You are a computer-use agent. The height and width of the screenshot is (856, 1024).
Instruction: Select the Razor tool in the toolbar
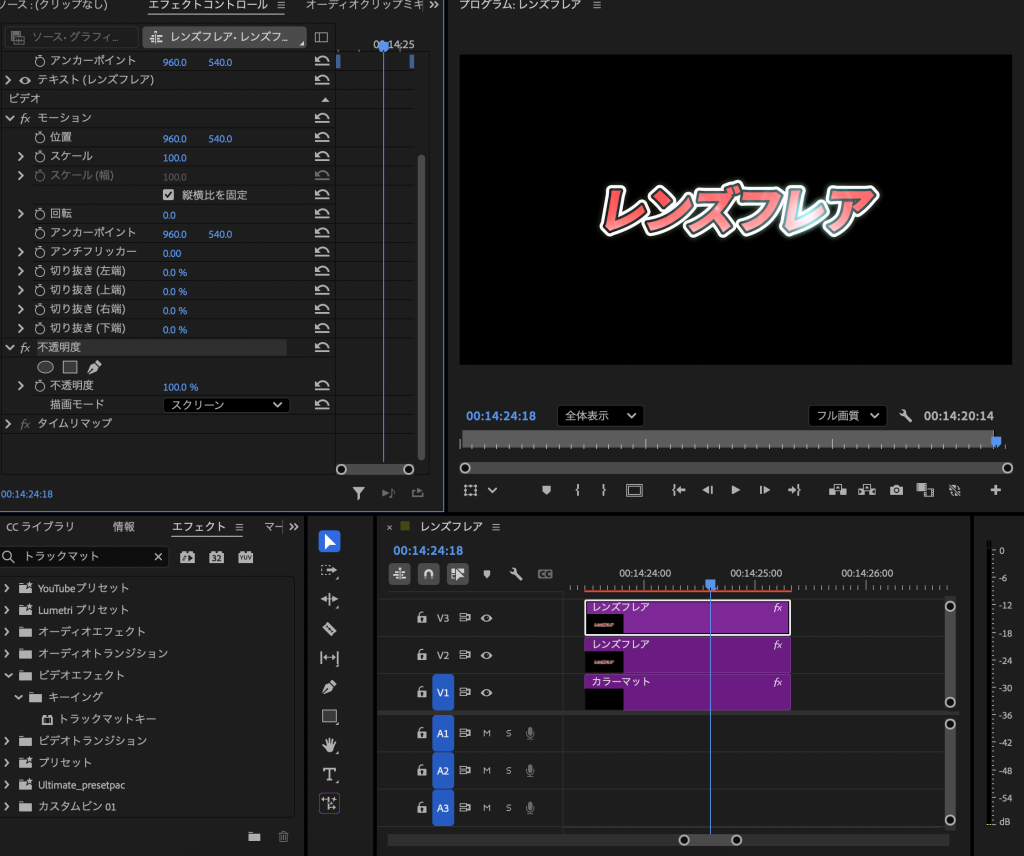(x=329, y=629)
